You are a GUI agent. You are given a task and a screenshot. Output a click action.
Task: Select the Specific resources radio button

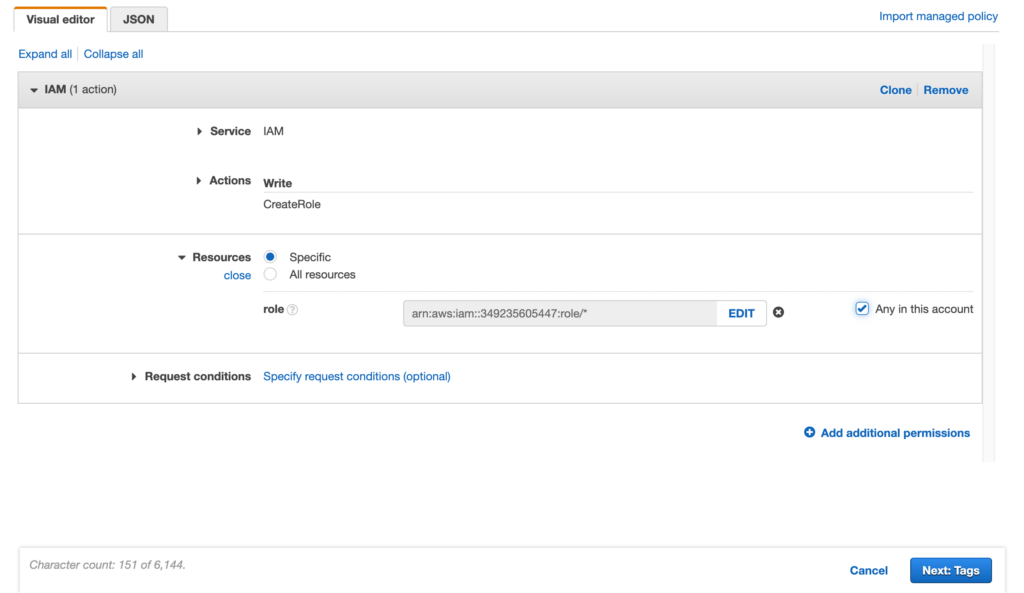pyautogui.click(x=270, y=257)
